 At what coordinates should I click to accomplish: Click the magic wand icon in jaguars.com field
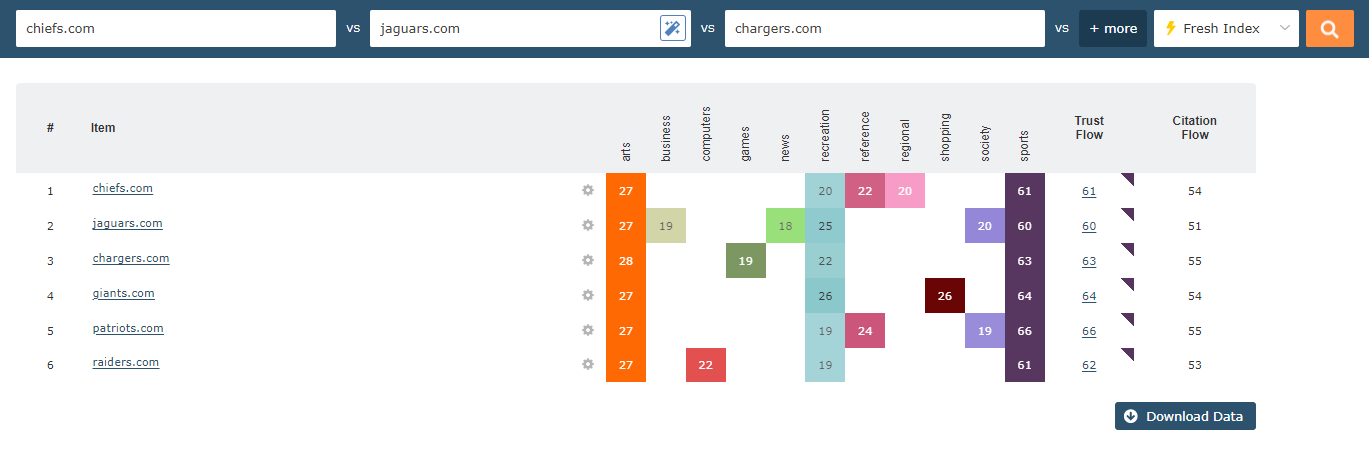(x=673, y=29)
